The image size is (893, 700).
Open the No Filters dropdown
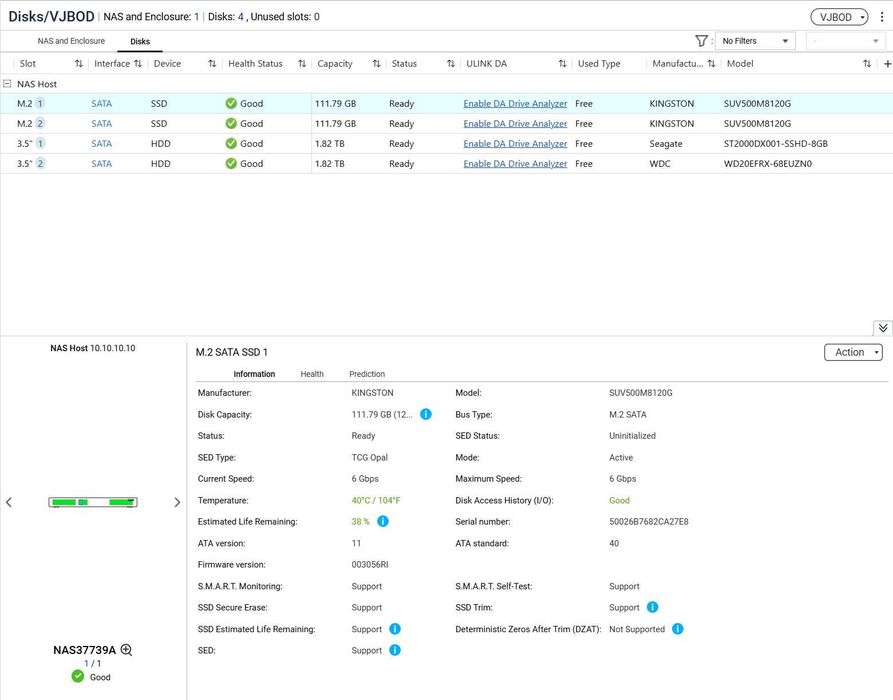click(755, 41)
